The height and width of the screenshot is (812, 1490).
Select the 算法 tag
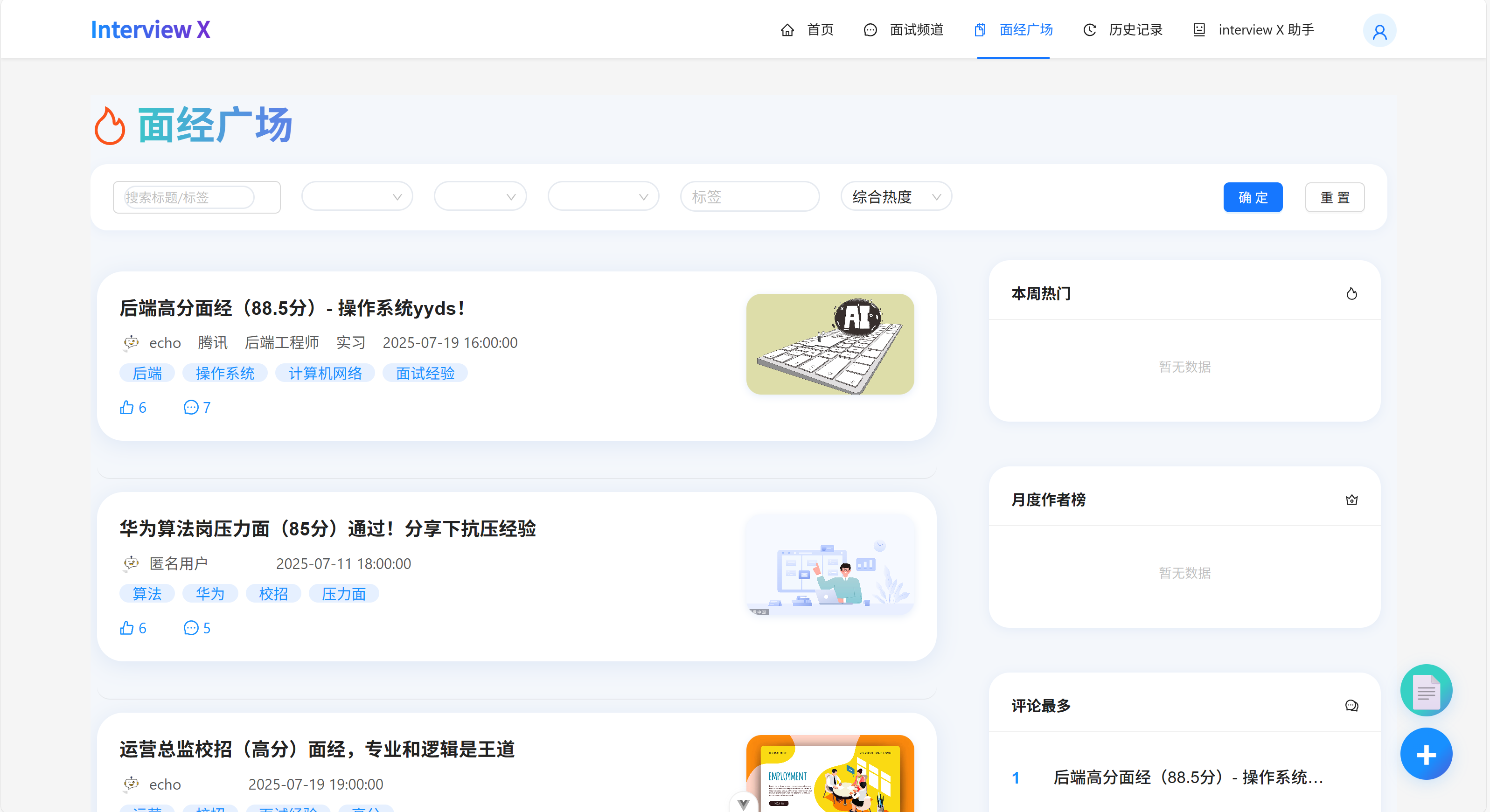pyautogui.click(x=147, y=593)
